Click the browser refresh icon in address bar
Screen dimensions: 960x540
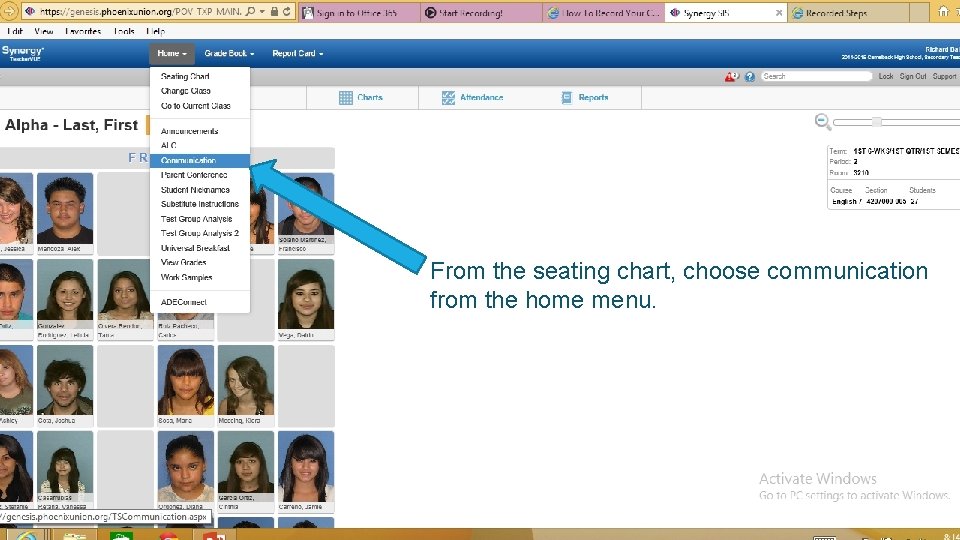click(287, 11)
